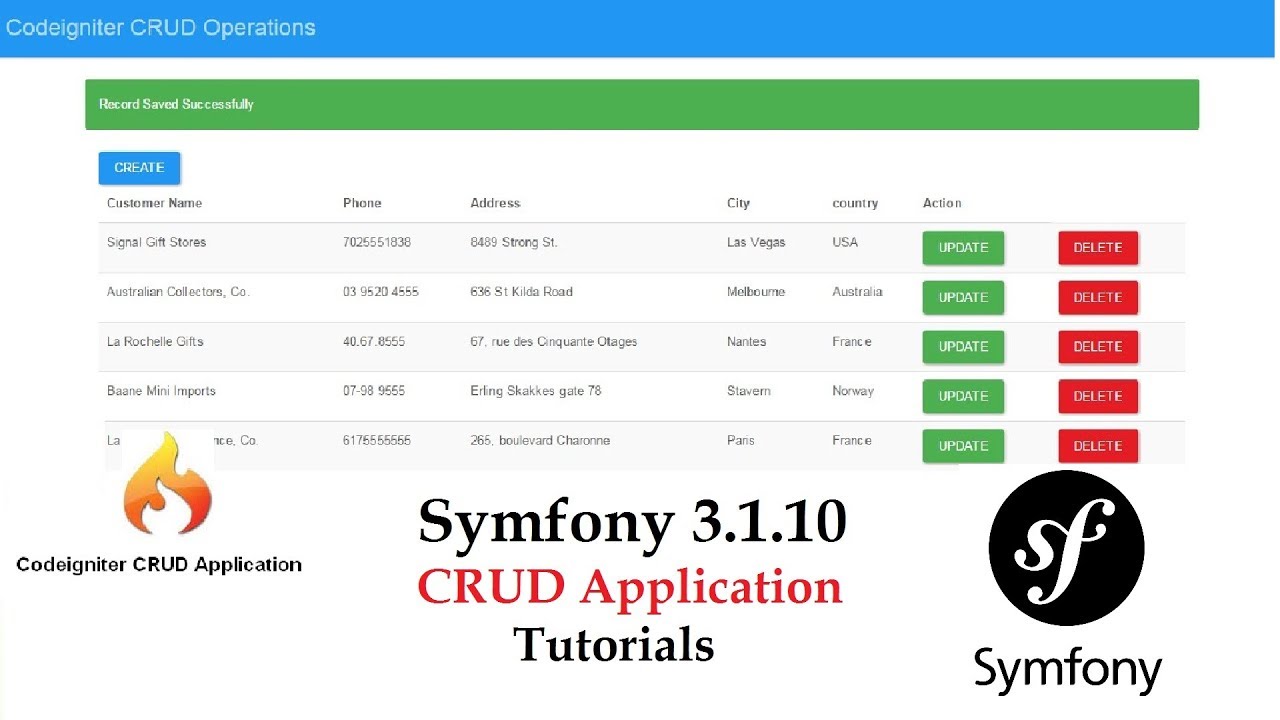Viewport: 1280px width, 720px height.
Task: Select the Action column header
Action: tap(942, 203)
